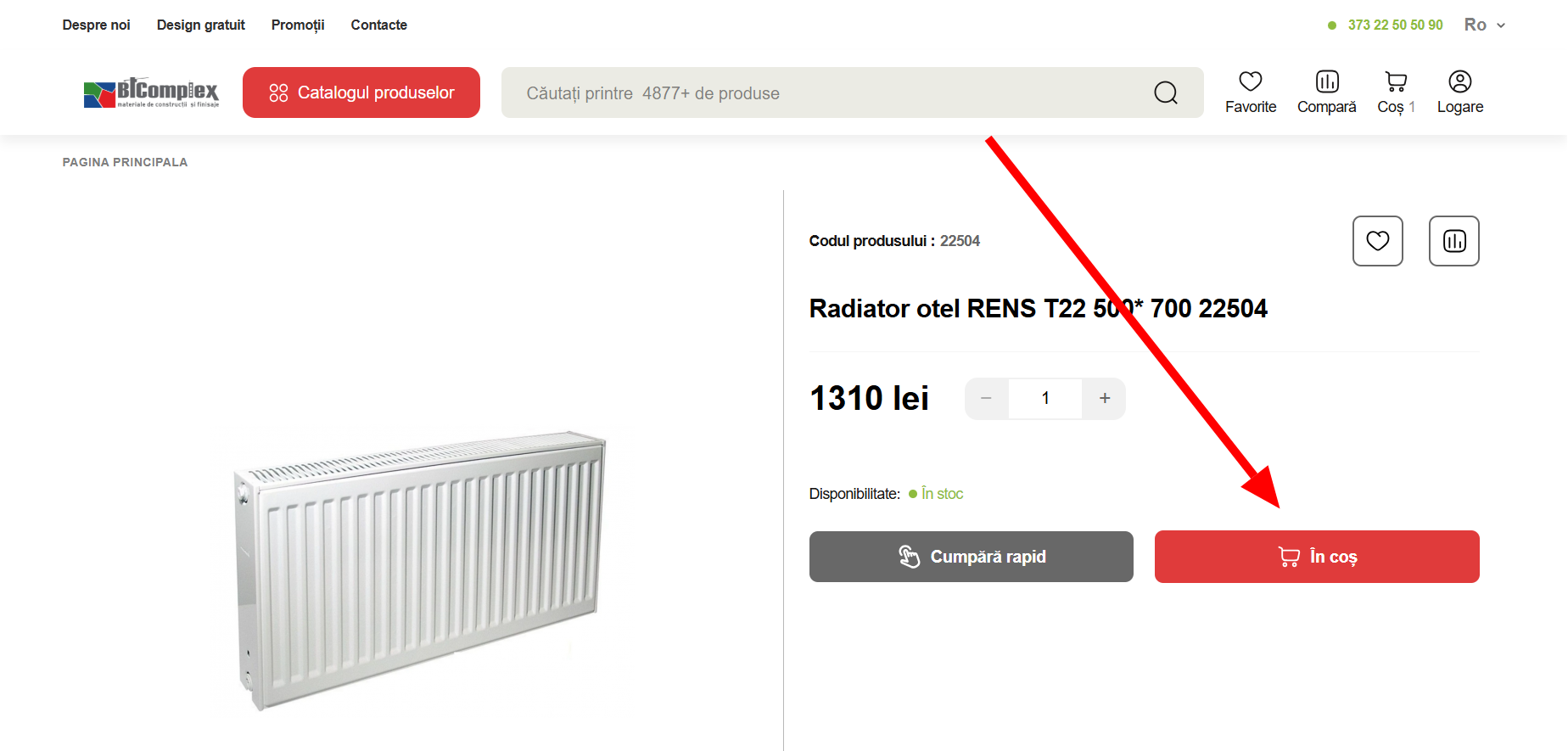
Task: Increase quantity with the plus button
Action: tap(1104, 398)
